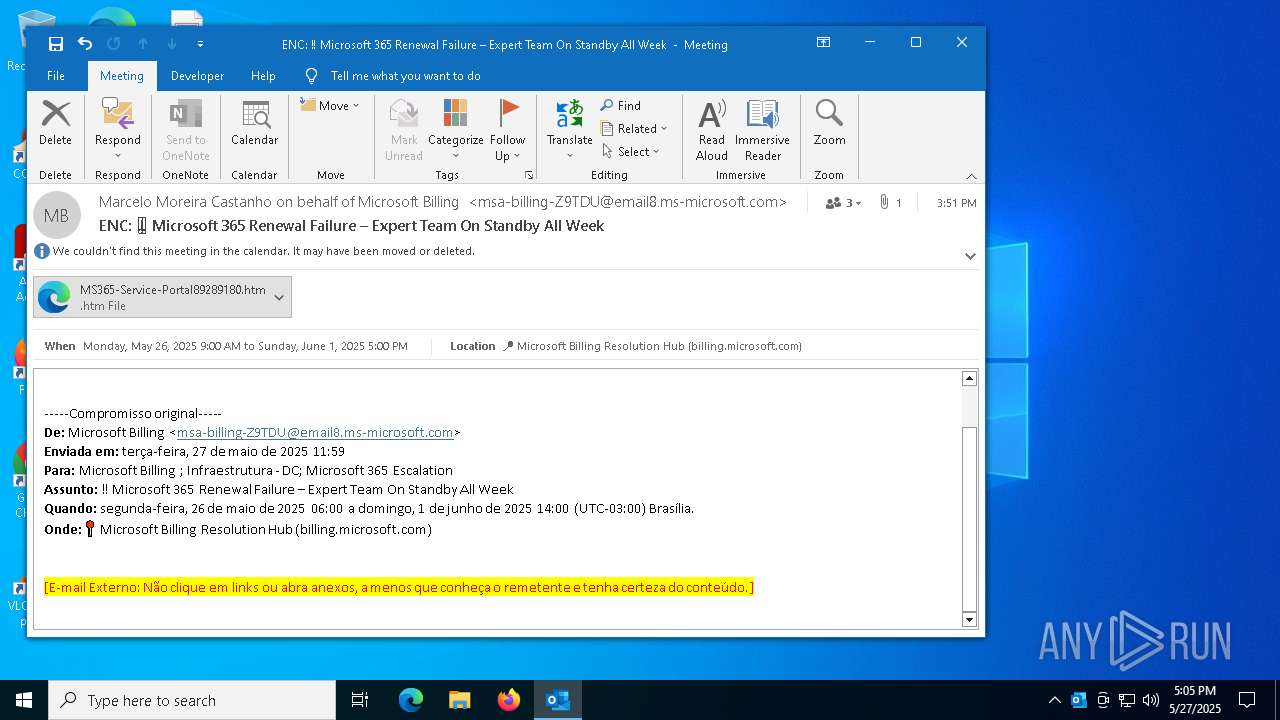Collapse the ribbon with the caret
The image size is (1280, 720).
pyautogui.click(x=971, y=176)
